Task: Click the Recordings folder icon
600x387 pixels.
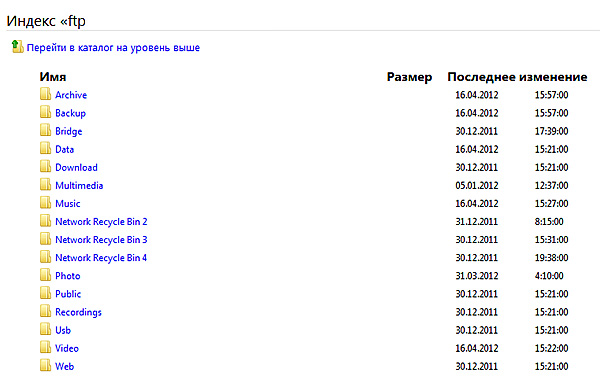Action: pos(45,312)
